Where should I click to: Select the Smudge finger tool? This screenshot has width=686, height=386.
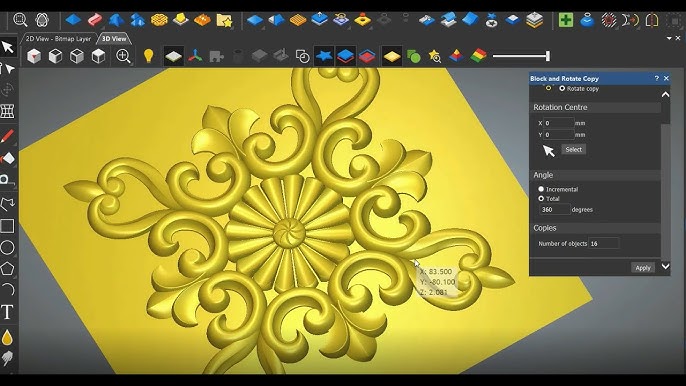(7, 358)
